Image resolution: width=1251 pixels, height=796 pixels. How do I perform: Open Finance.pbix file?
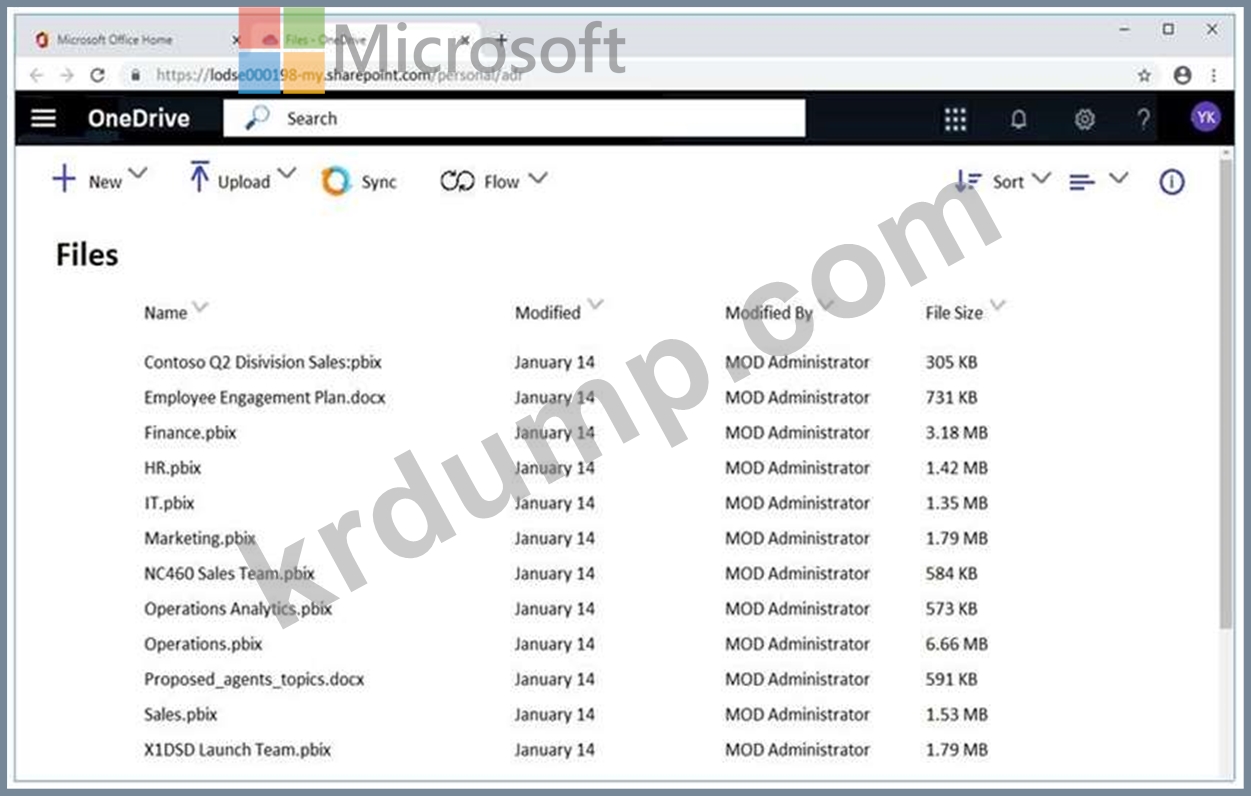(190, 433)
